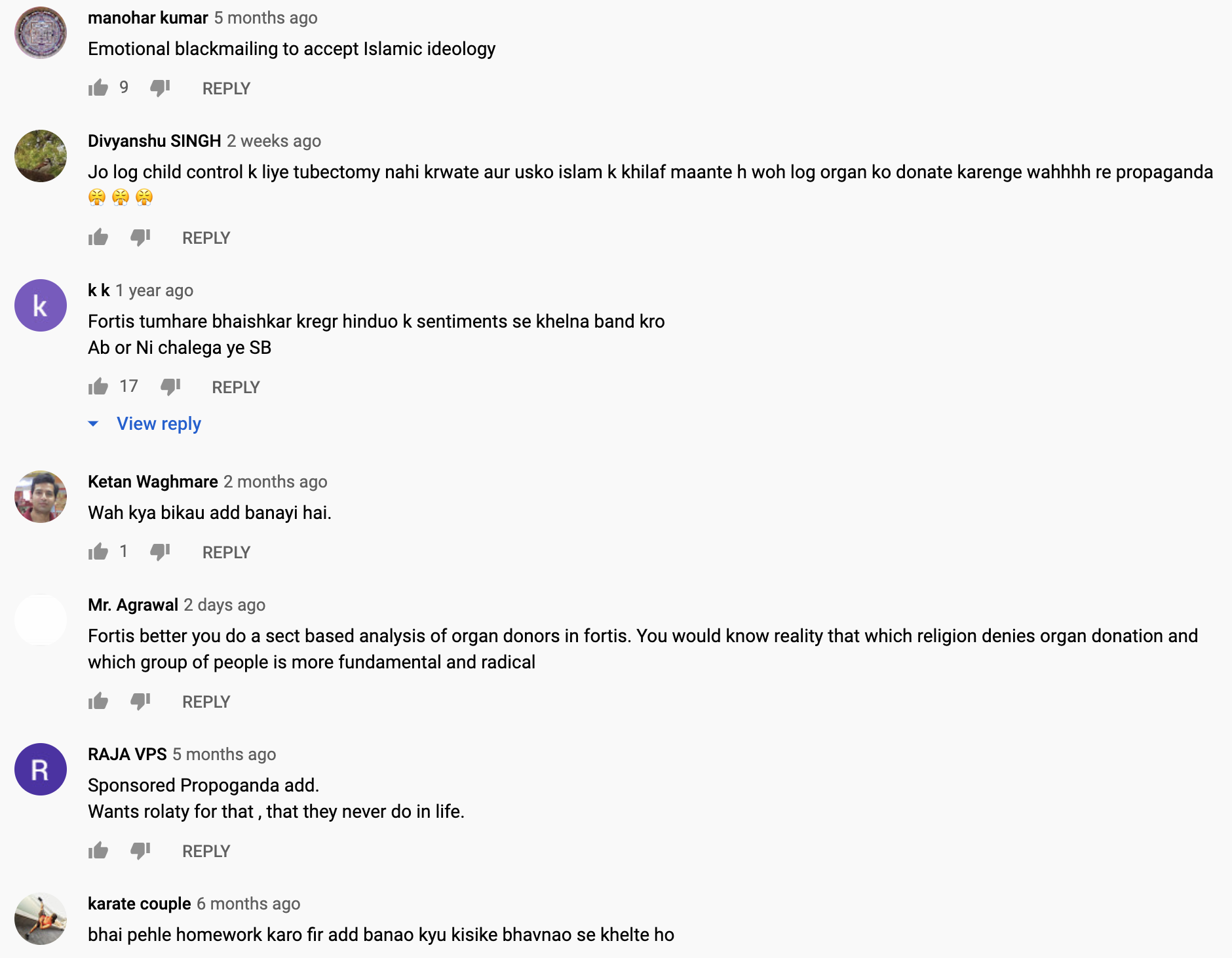
Task: Thumbs down Mr. Agrawal's comment
Action: point(140,701)
